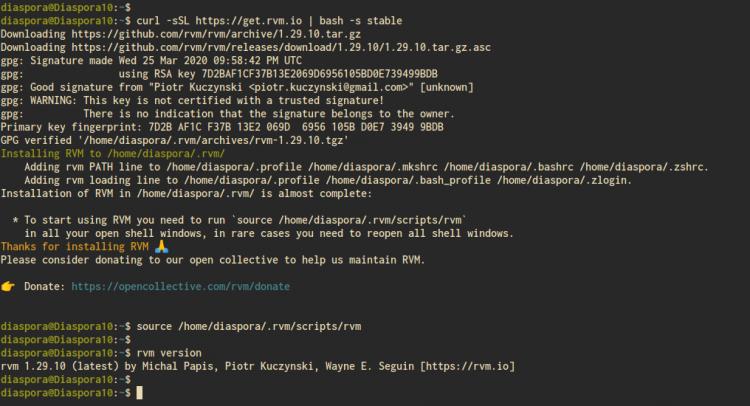Click the terminal cursor block at last prompt
This screenshot has width=750, height=406.
(x=139, y=393)
